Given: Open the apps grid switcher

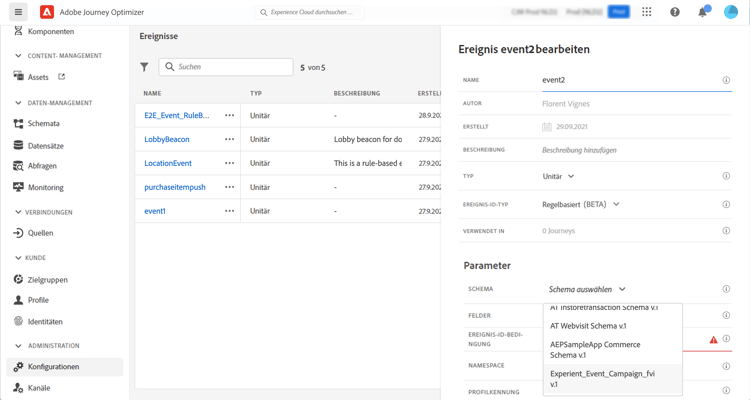Looking at the screenshot, I should click(x=647, y=12).
